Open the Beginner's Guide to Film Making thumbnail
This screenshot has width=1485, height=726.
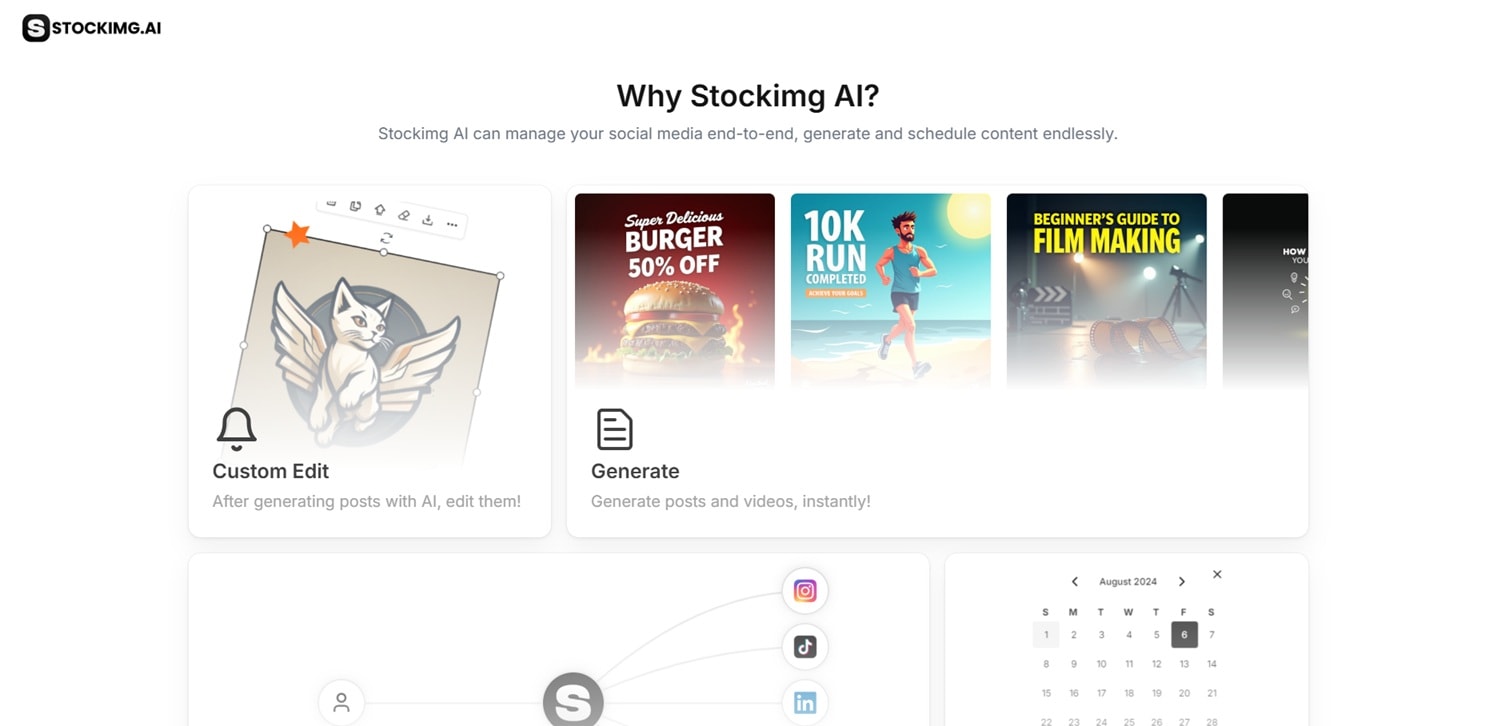click(x=1107, y=290)
